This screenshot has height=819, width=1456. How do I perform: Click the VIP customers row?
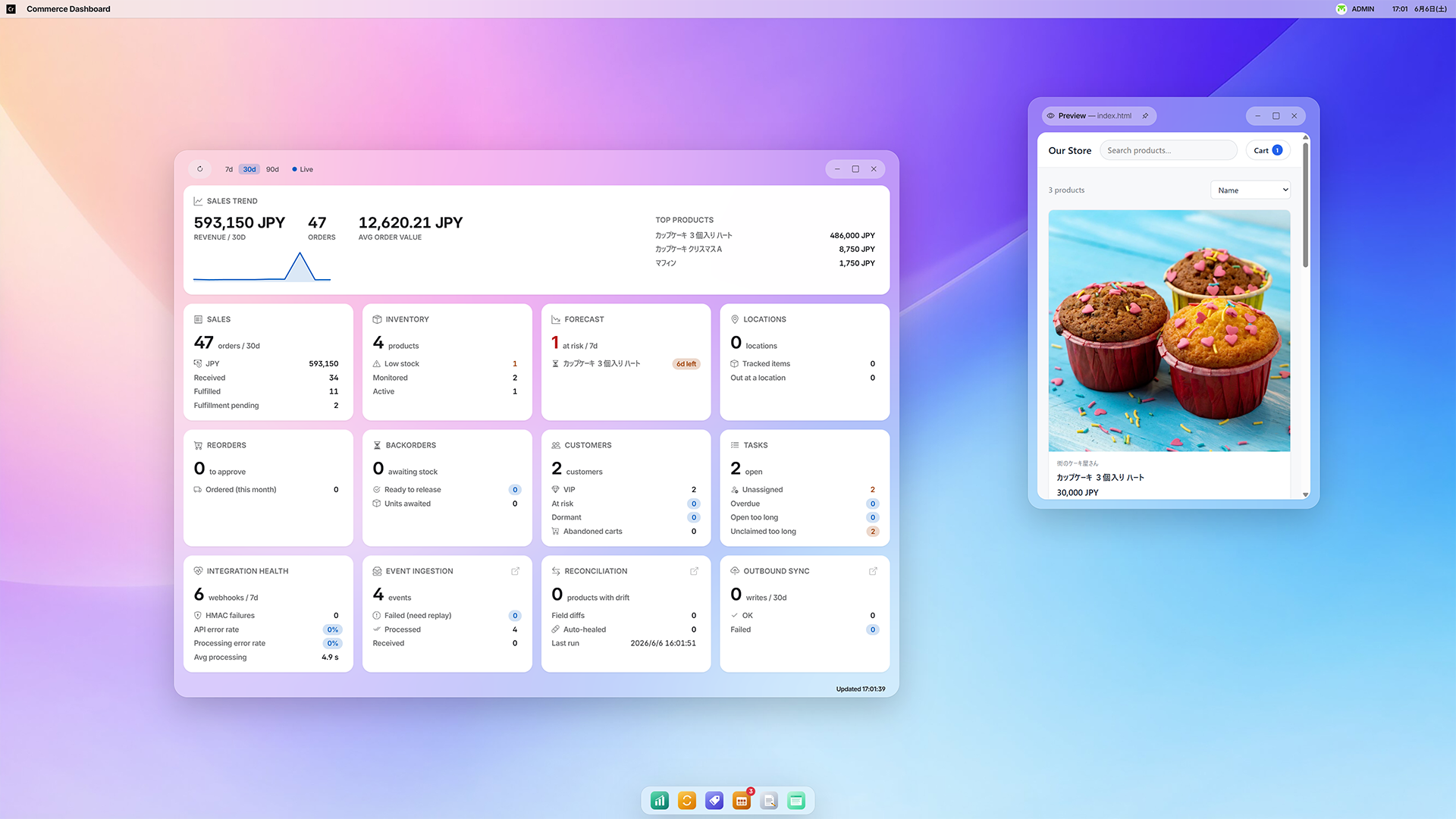click(625, 490)
